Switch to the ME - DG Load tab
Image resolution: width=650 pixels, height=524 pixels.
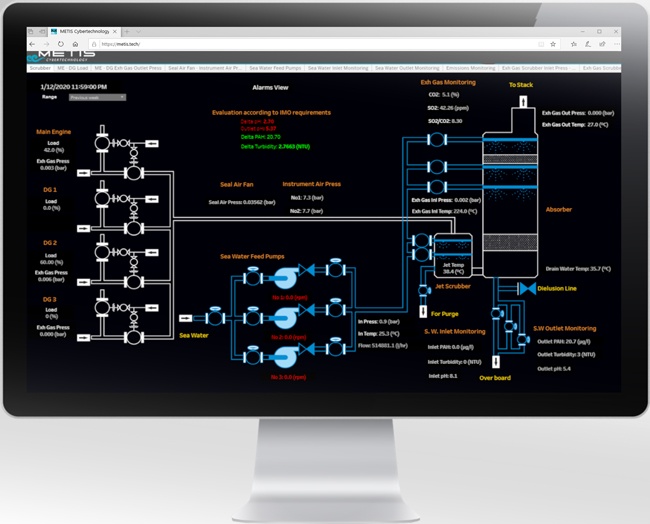click(x=73, y=68)
